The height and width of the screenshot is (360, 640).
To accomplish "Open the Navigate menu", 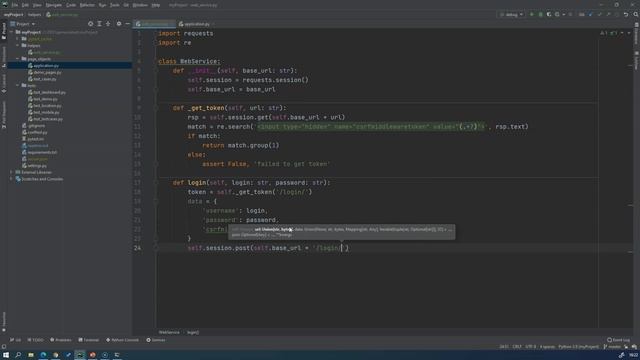I will pos(53,5).
